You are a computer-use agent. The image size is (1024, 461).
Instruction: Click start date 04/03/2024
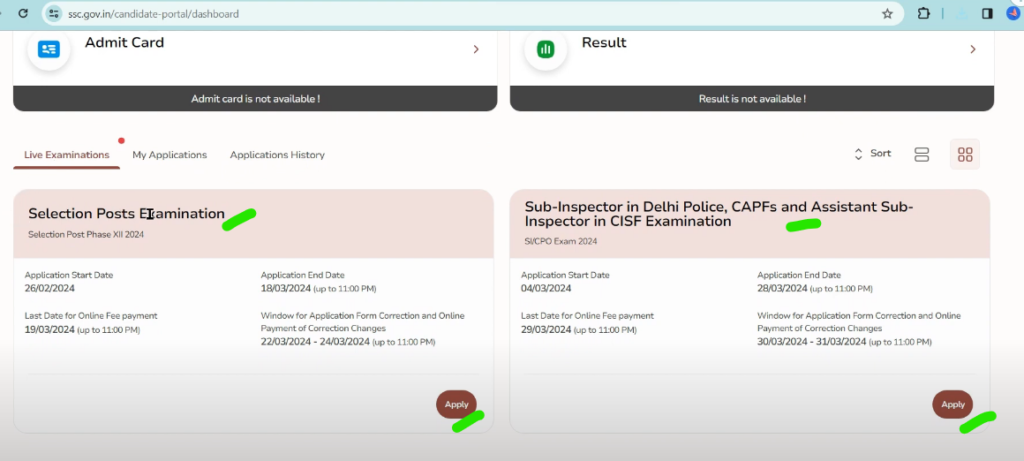click(x=546, y=289)
